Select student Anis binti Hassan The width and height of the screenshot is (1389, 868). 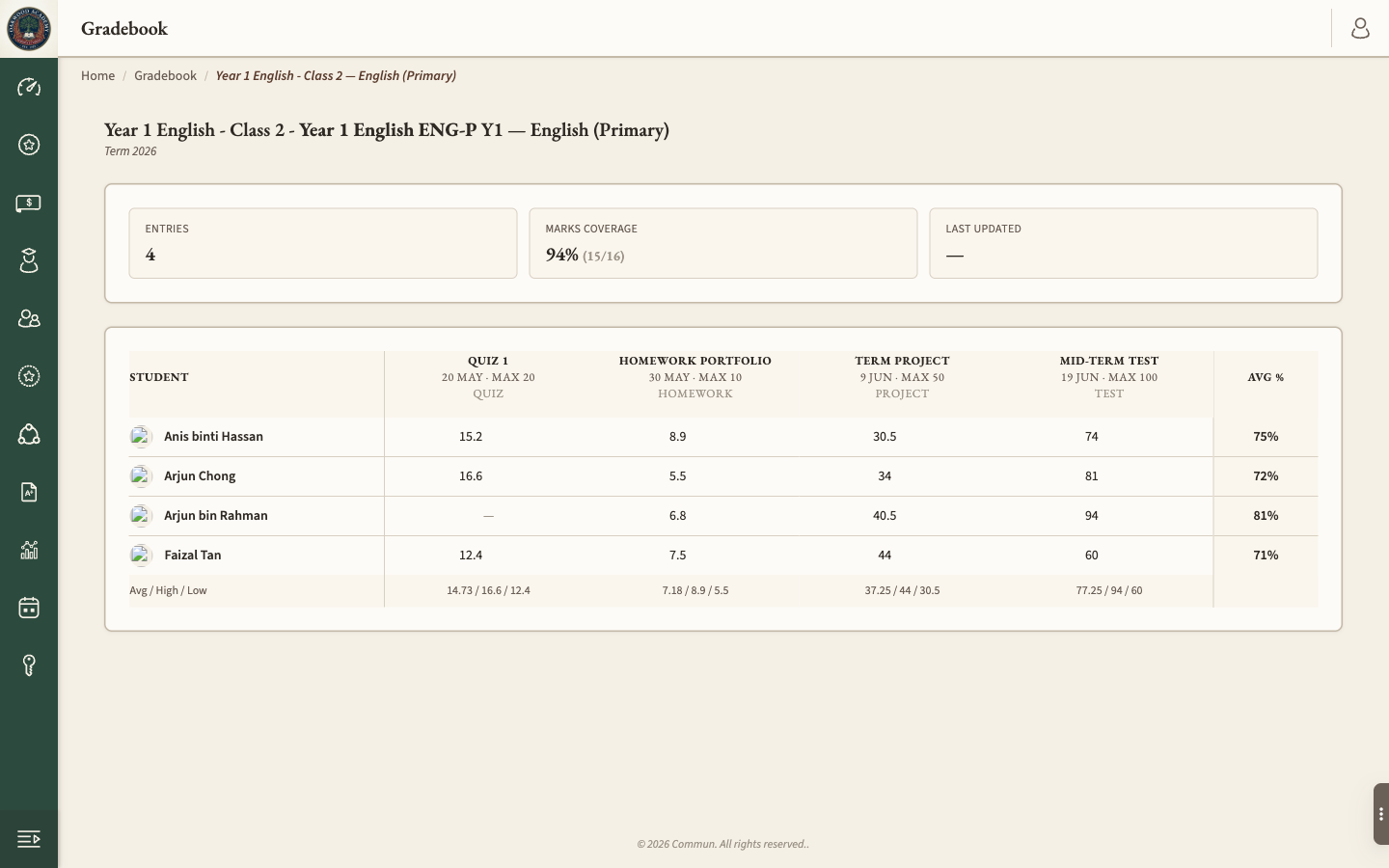pos(213,436)
